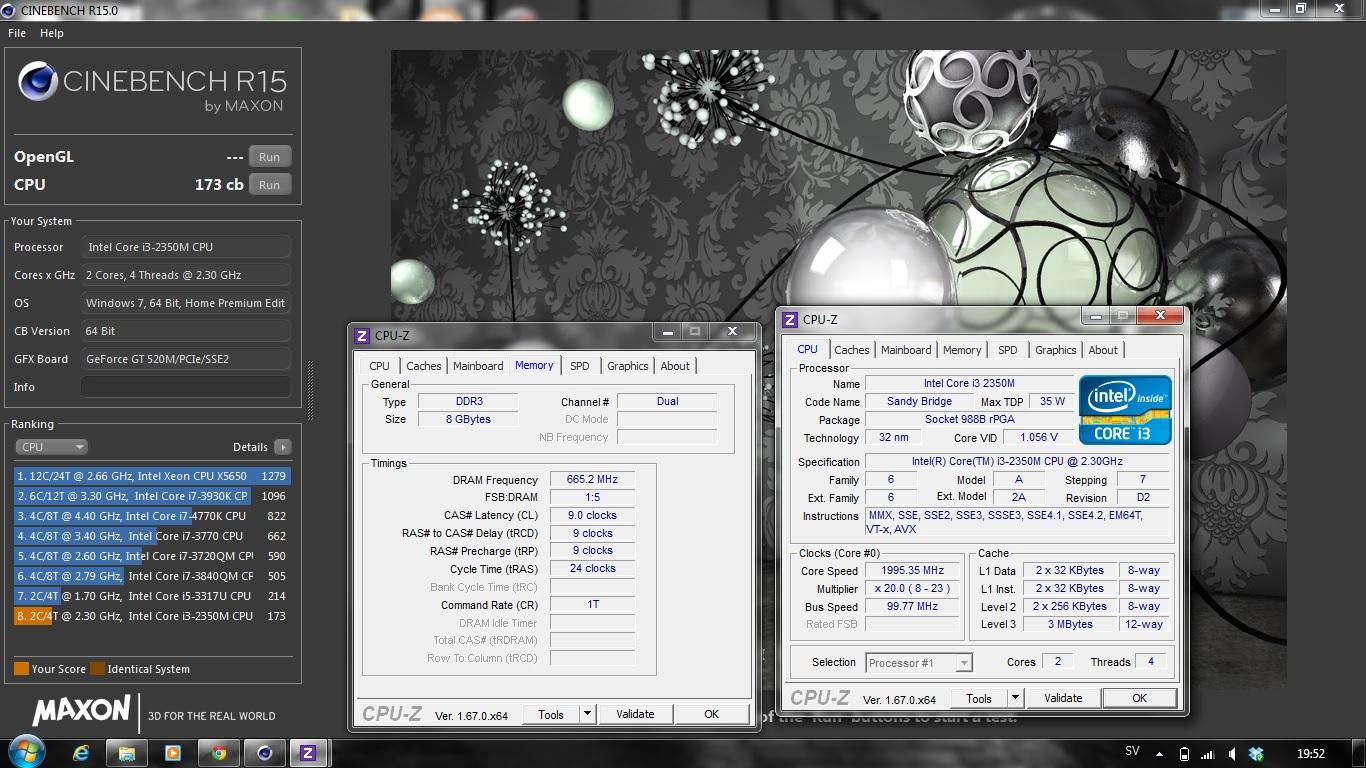The image size is (1366, 768).
Task: Open SPD tab in Memory CPU-Z window
Action: [580, 366]
